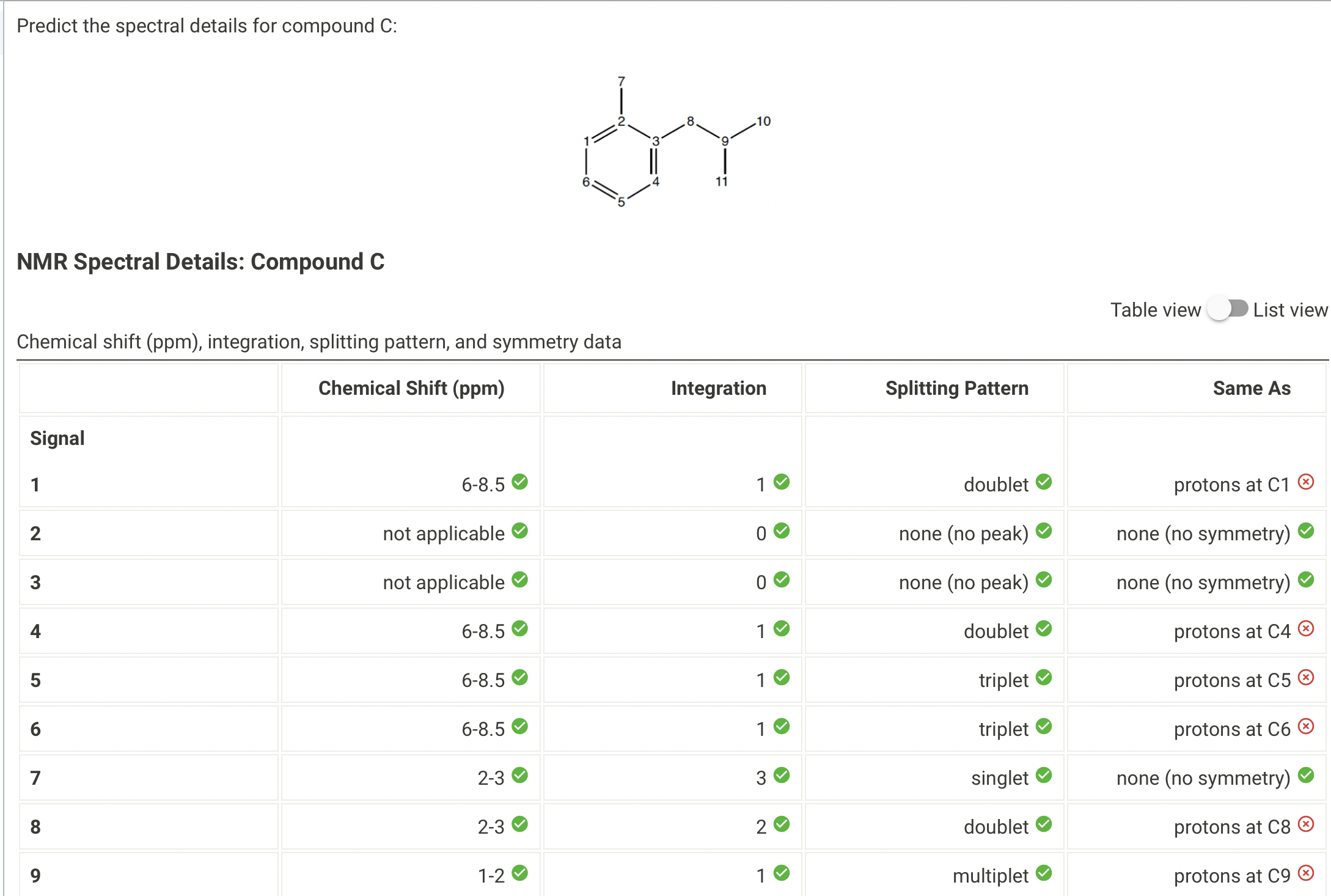1331x896 pixels.
Task: Click the List view label
Action: coord(1291,309)
